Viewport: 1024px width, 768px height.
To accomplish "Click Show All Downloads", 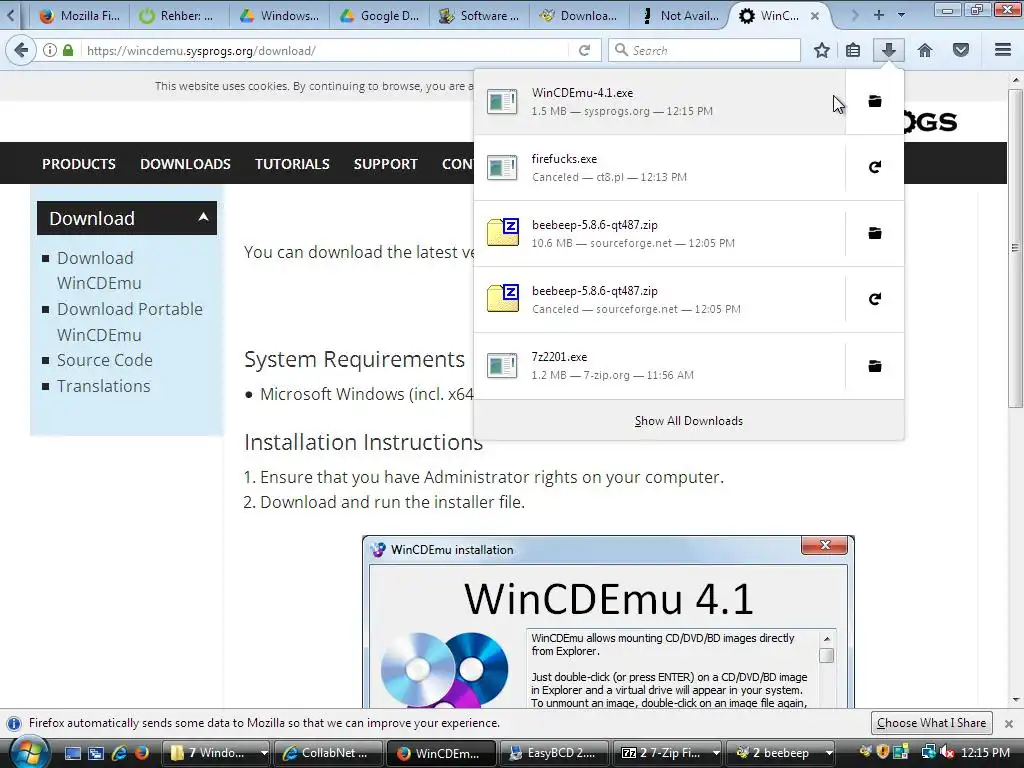I will [x=688, y=421].
